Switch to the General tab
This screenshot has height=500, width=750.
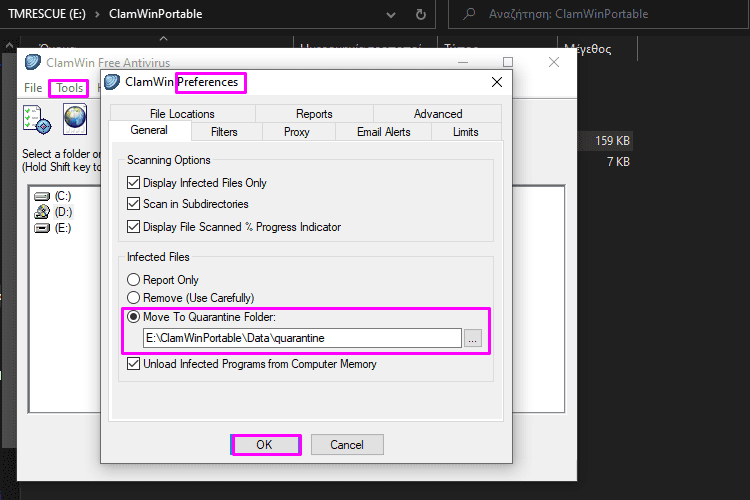149,130
